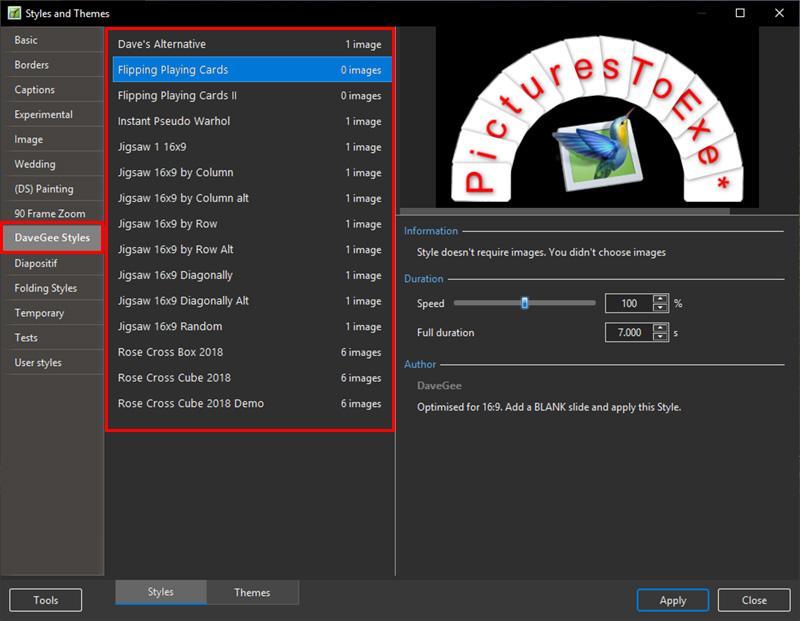This screenshot has width=800, height=621.
Task: Select the Flipping Playing Cards II style
Action: 252,95
